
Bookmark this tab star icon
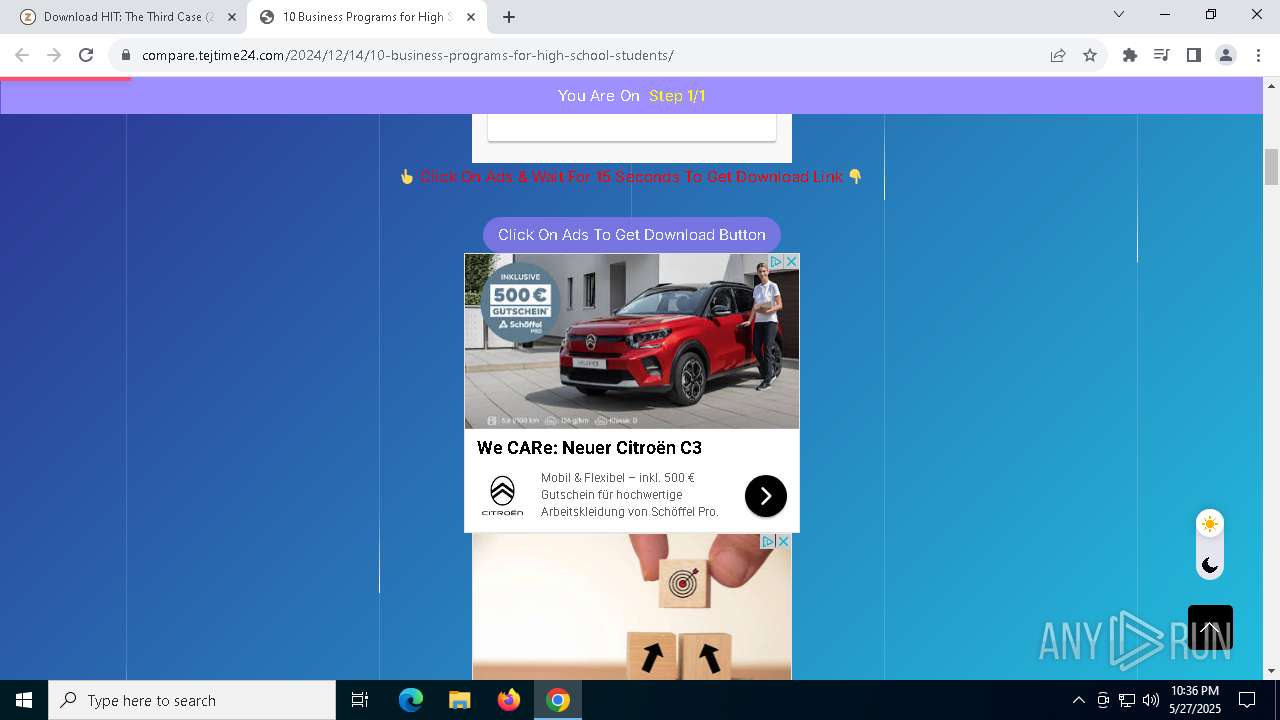[1090, 56]
